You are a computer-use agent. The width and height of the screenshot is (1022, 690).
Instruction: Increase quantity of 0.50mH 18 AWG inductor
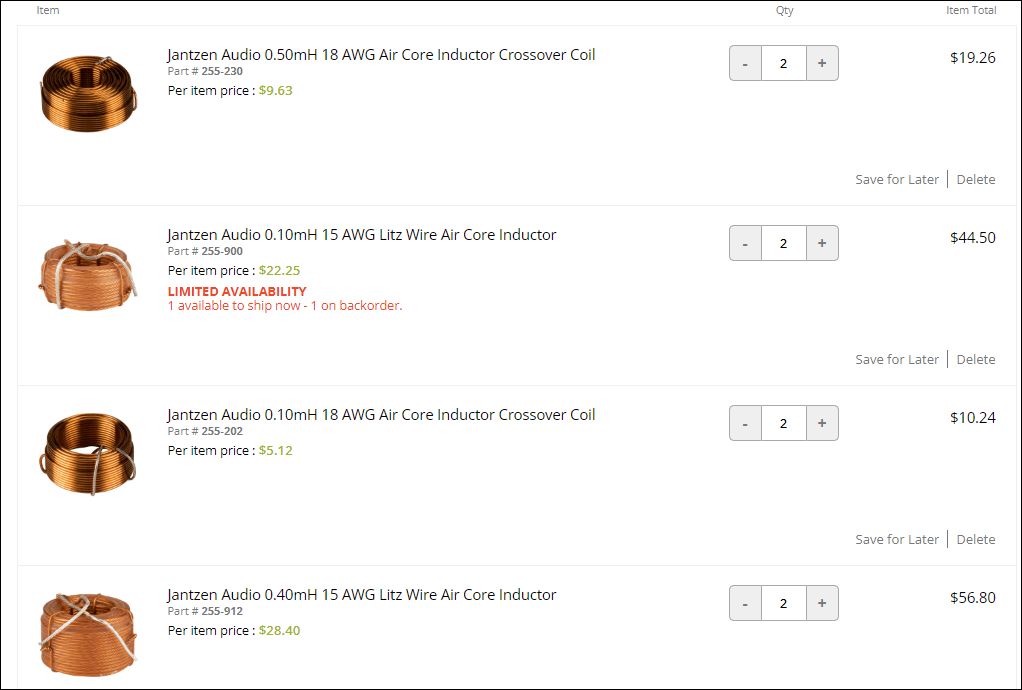click(x=822, y=63)
